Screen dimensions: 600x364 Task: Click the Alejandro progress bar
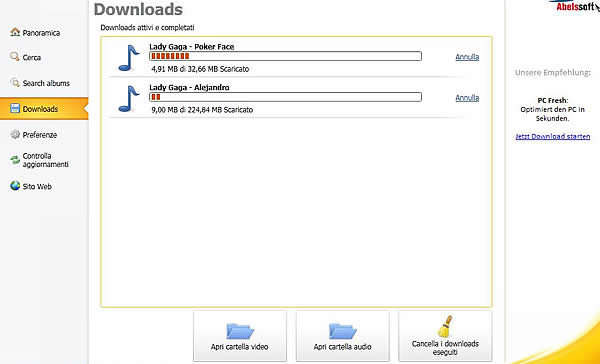[285, 97]
